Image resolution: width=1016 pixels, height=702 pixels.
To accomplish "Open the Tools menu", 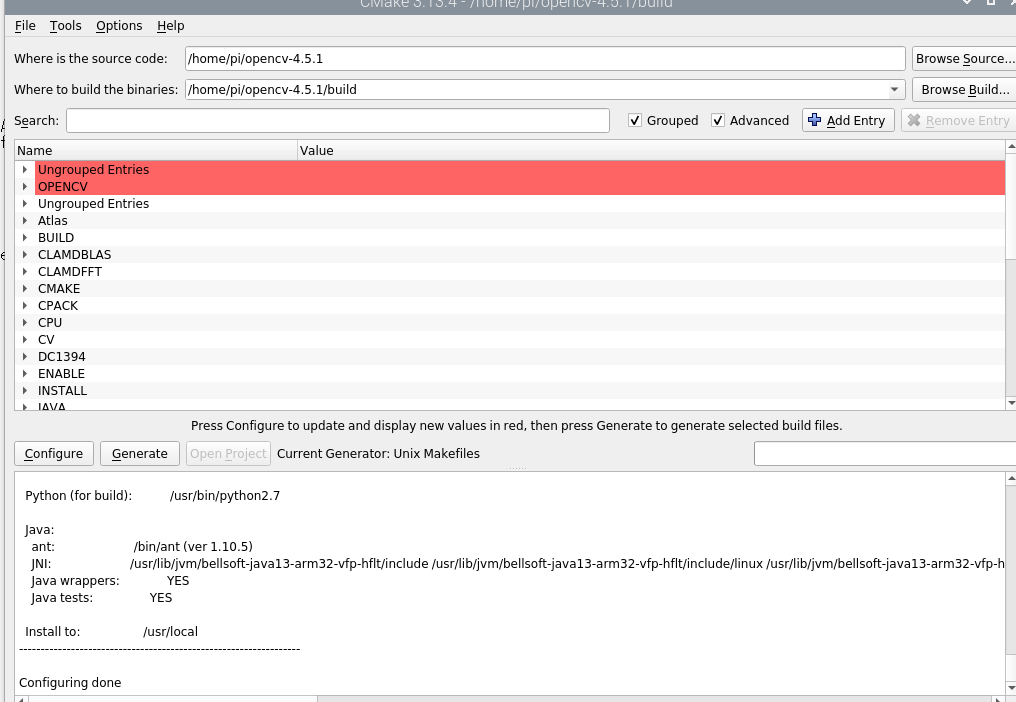I will 65,25.
